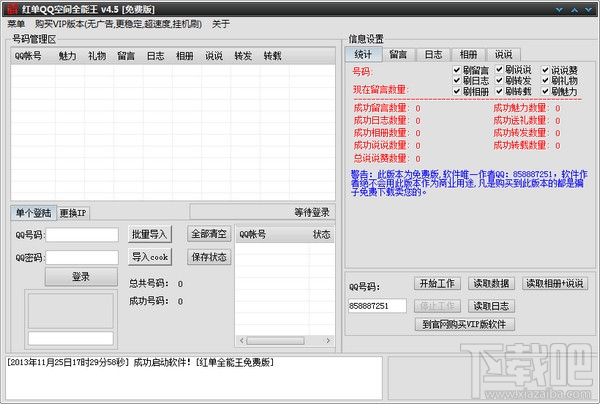600x404 pixels.
Task: Click the 状态 column header in small list
Action: tap(321, 235)
